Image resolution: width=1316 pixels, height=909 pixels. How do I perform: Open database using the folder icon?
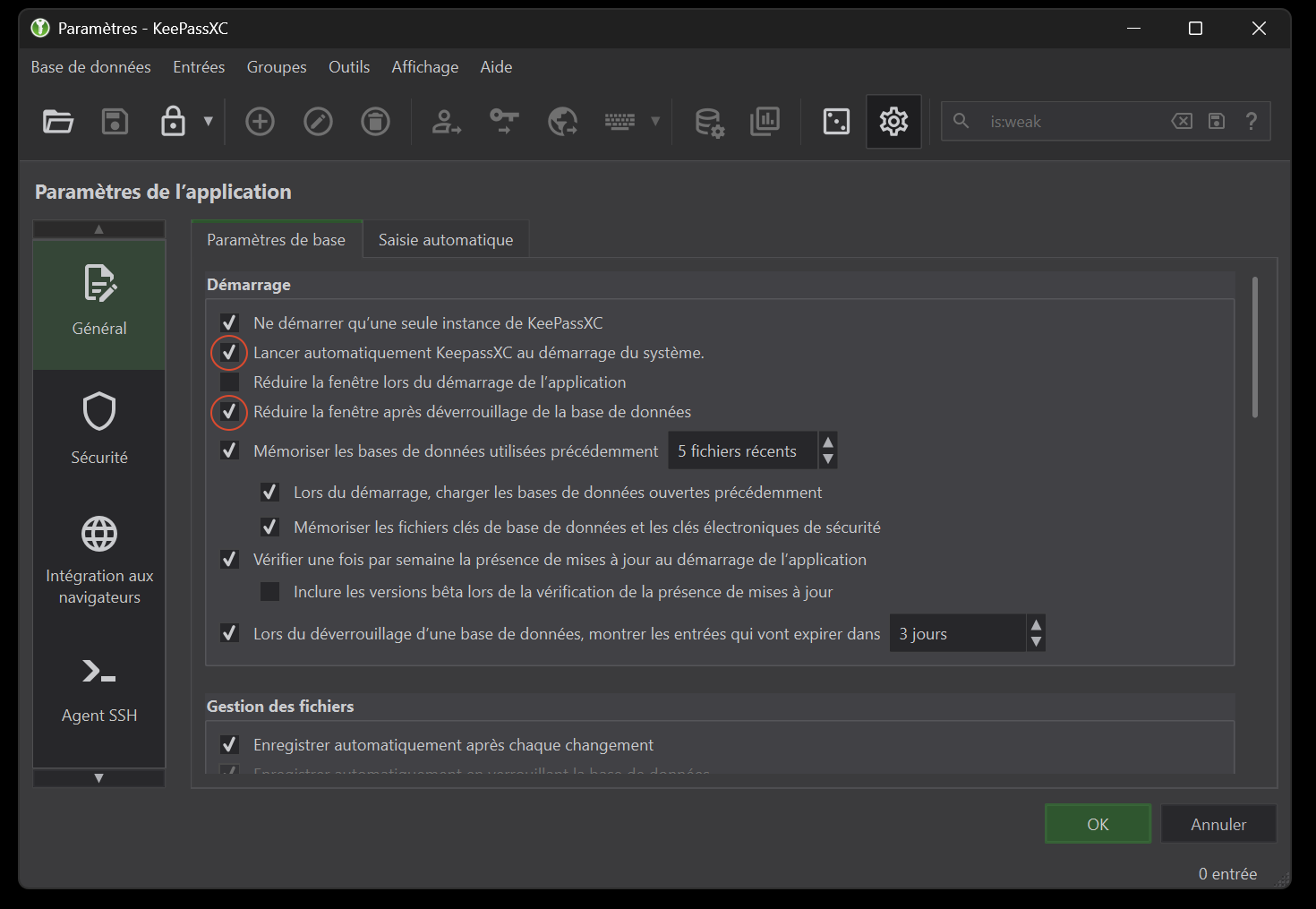(58, 121)
